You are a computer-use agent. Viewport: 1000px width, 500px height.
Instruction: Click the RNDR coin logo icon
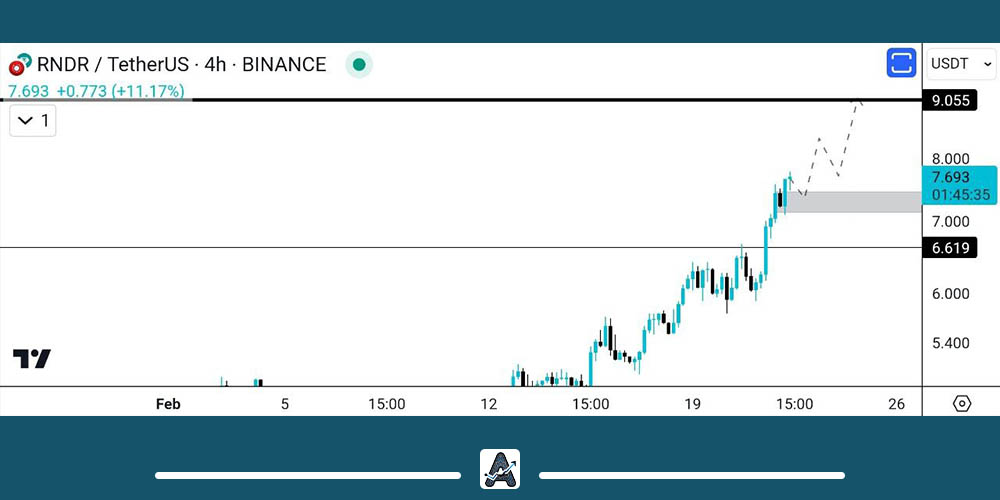(17, 65)
